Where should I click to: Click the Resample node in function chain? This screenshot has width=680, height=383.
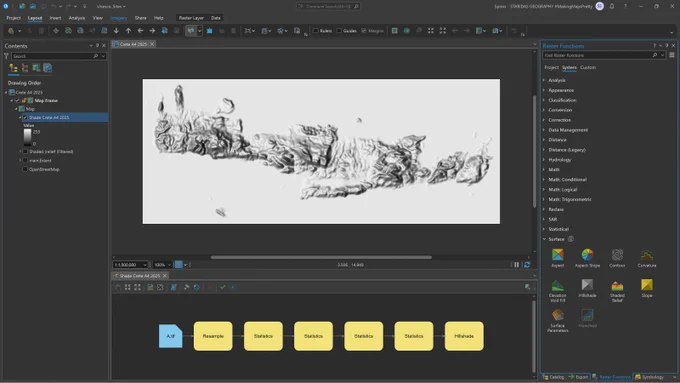pyautogui.click(x=213, y=336)
